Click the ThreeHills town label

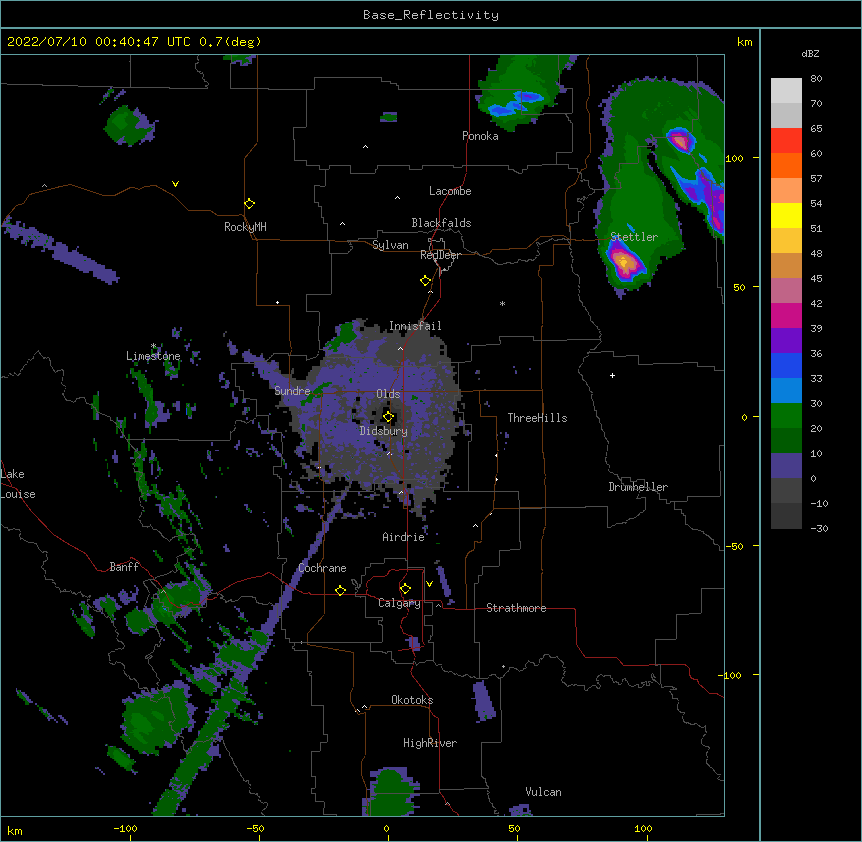(537, 418)
